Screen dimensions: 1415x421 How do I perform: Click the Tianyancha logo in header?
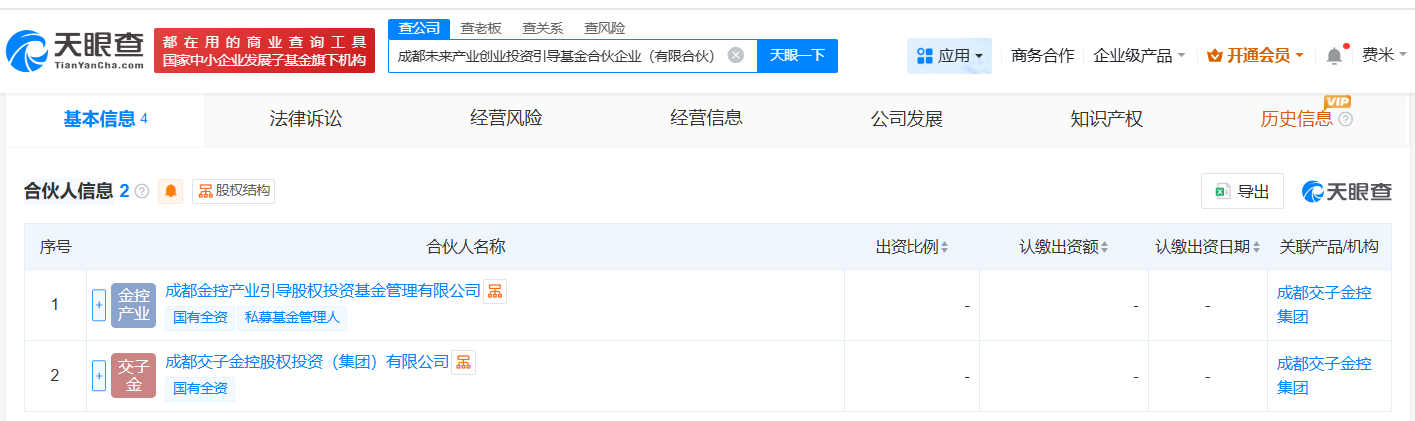74,50
